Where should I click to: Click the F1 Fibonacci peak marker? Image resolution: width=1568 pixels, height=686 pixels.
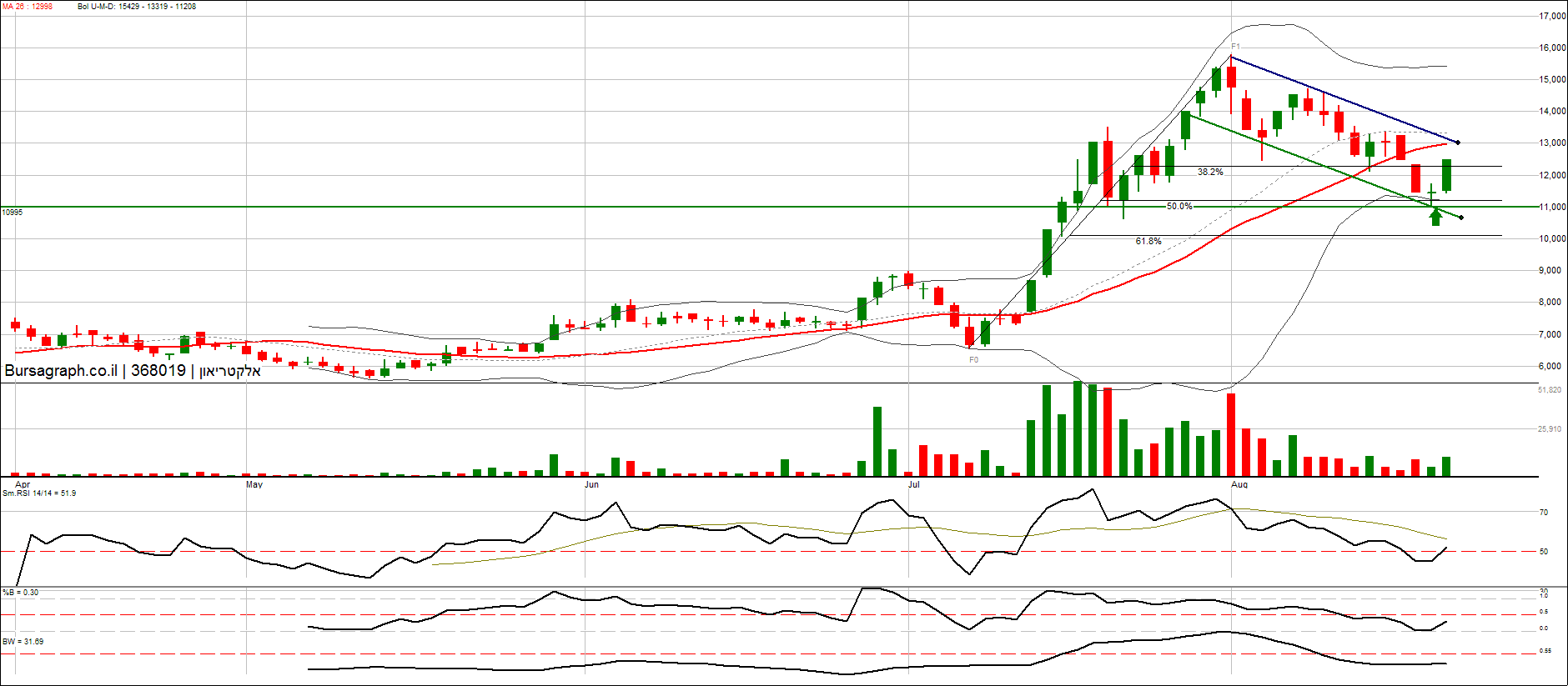tap(1235, 47)
